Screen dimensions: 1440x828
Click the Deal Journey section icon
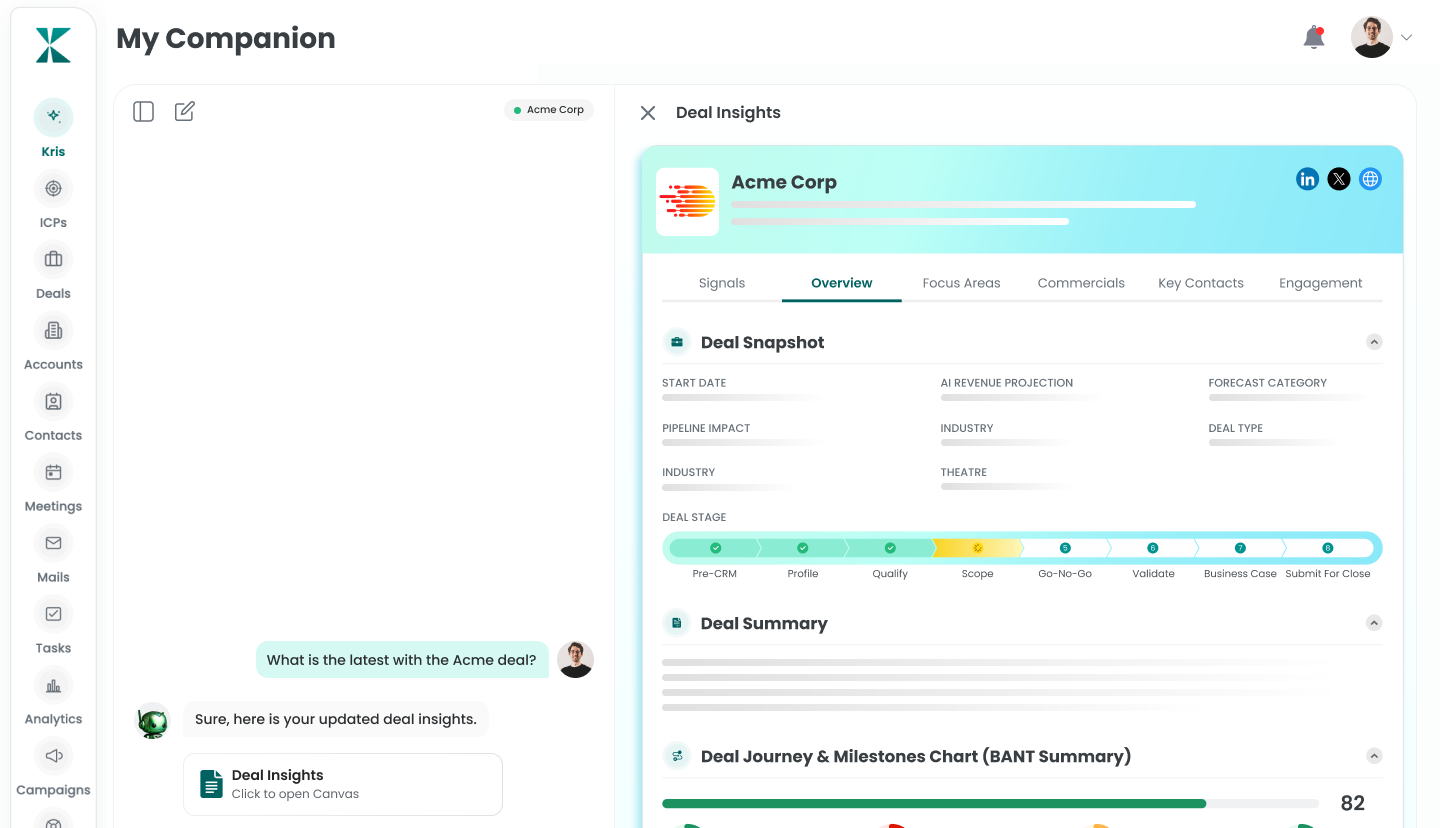(677, 756)
